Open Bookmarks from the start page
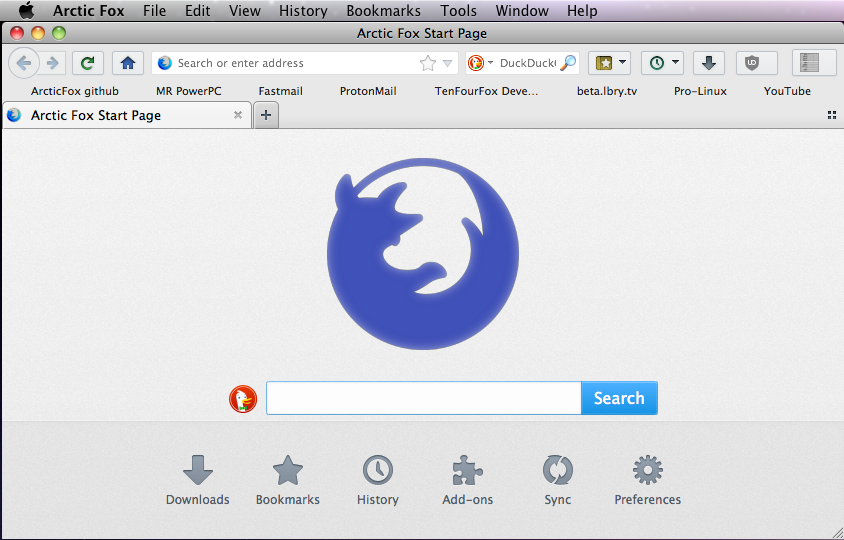This screenshot has width=844, height=540. (x=287, y=480)
